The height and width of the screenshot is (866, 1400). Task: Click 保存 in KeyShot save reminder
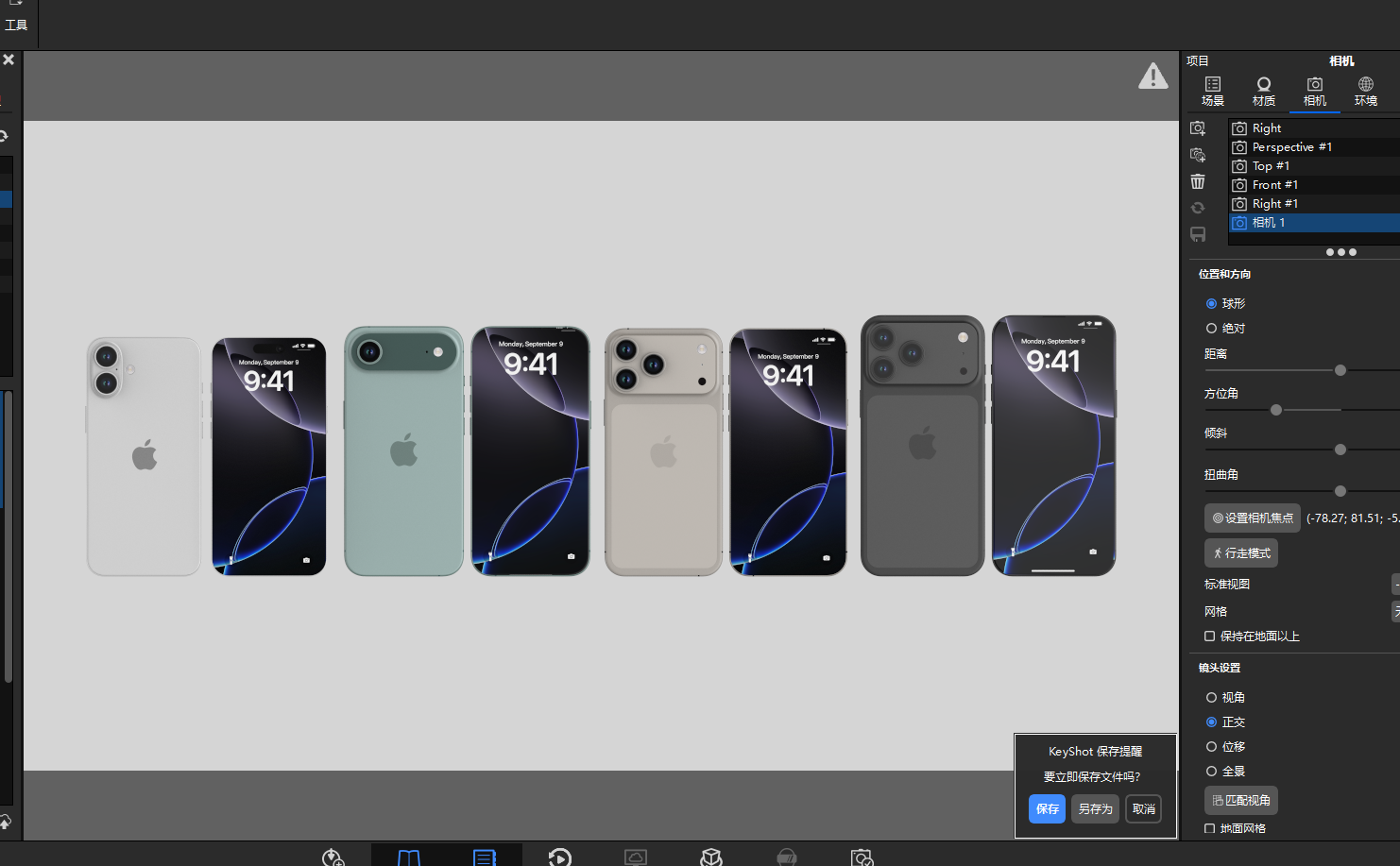[x=1047, y=809]
